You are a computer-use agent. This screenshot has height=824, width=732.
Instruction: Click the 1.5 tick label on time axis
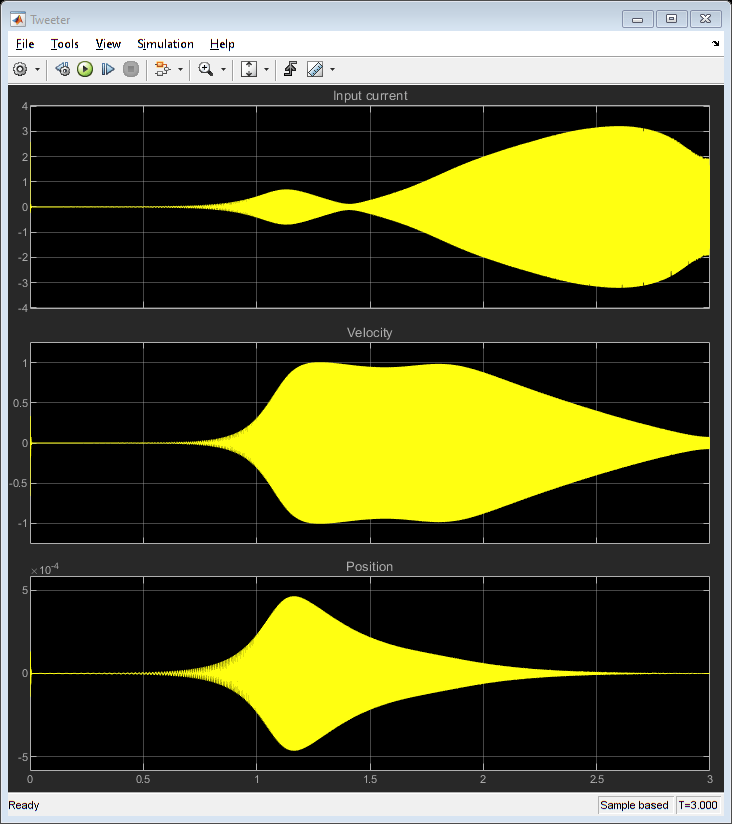click(x=370, y=779)
